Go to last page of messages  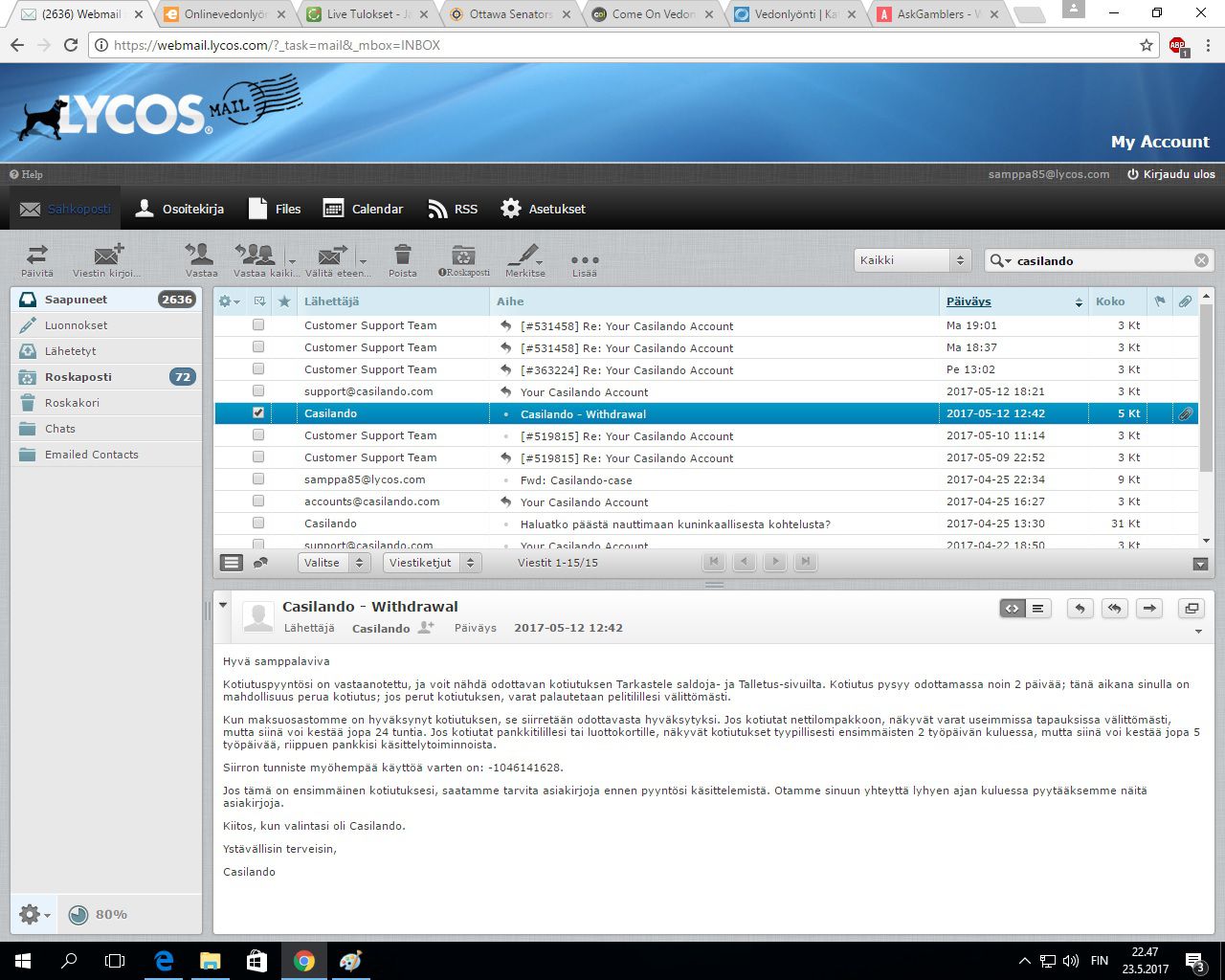[806, 562]
